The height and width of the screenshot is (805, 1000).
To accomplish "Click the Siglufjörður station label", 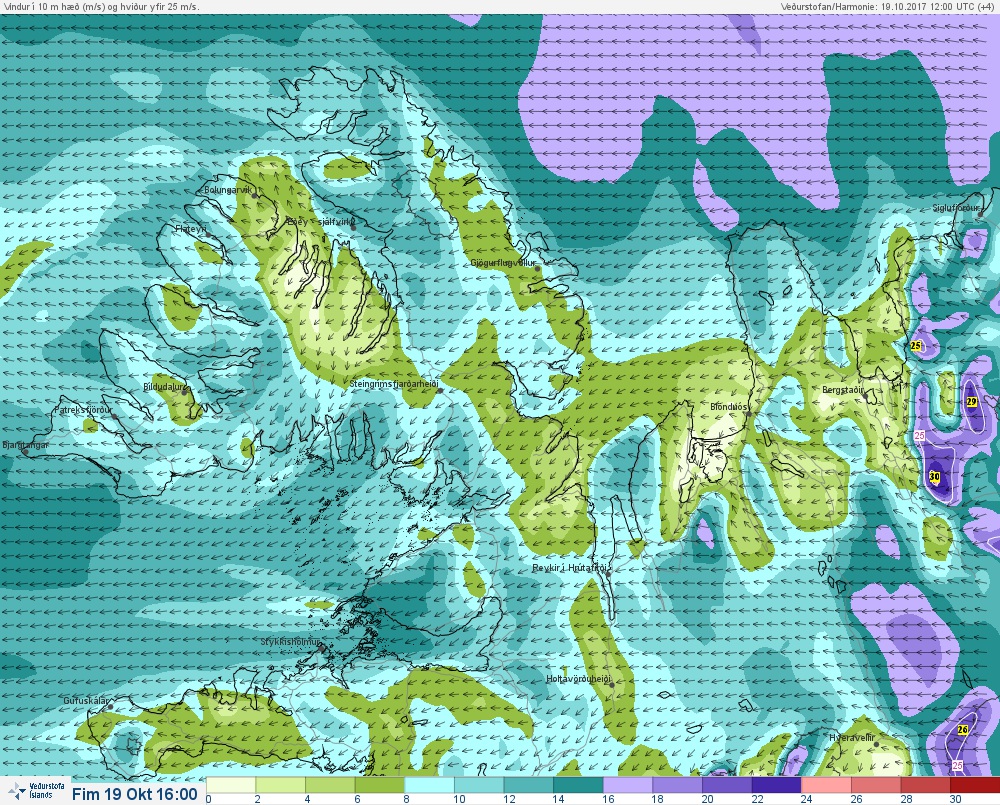I will [x=956, y=209].
